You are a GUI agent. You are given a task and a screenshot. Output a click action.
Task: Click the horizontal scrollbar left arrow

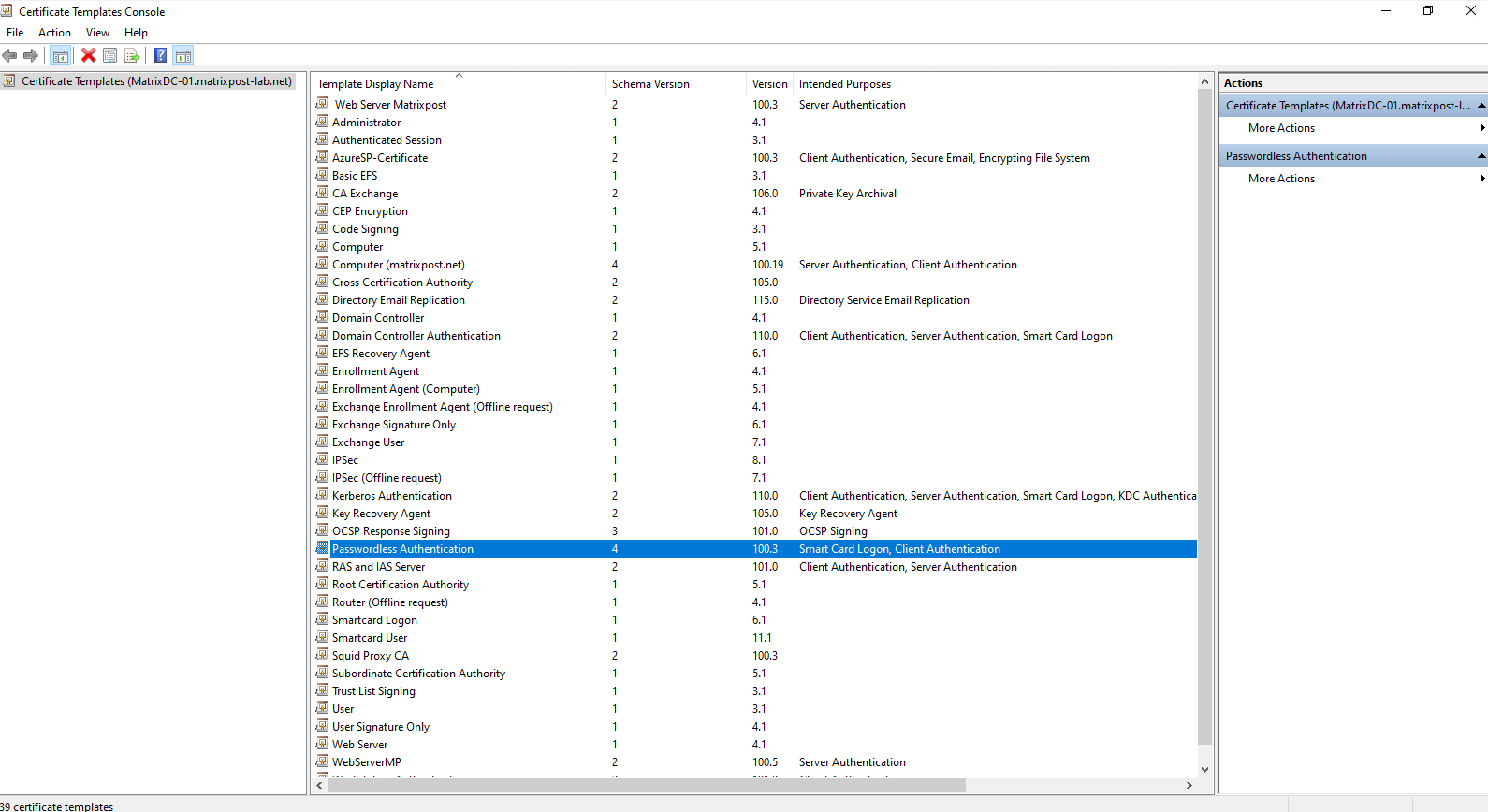pyautogui.click(x=320, y=786)
